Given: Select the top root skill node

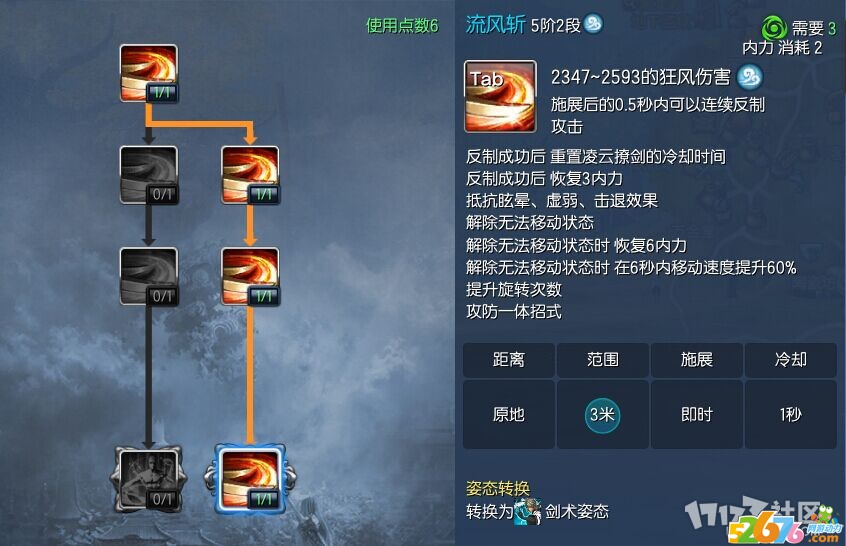Looking at the screenshot, I should tap(148, 73).
